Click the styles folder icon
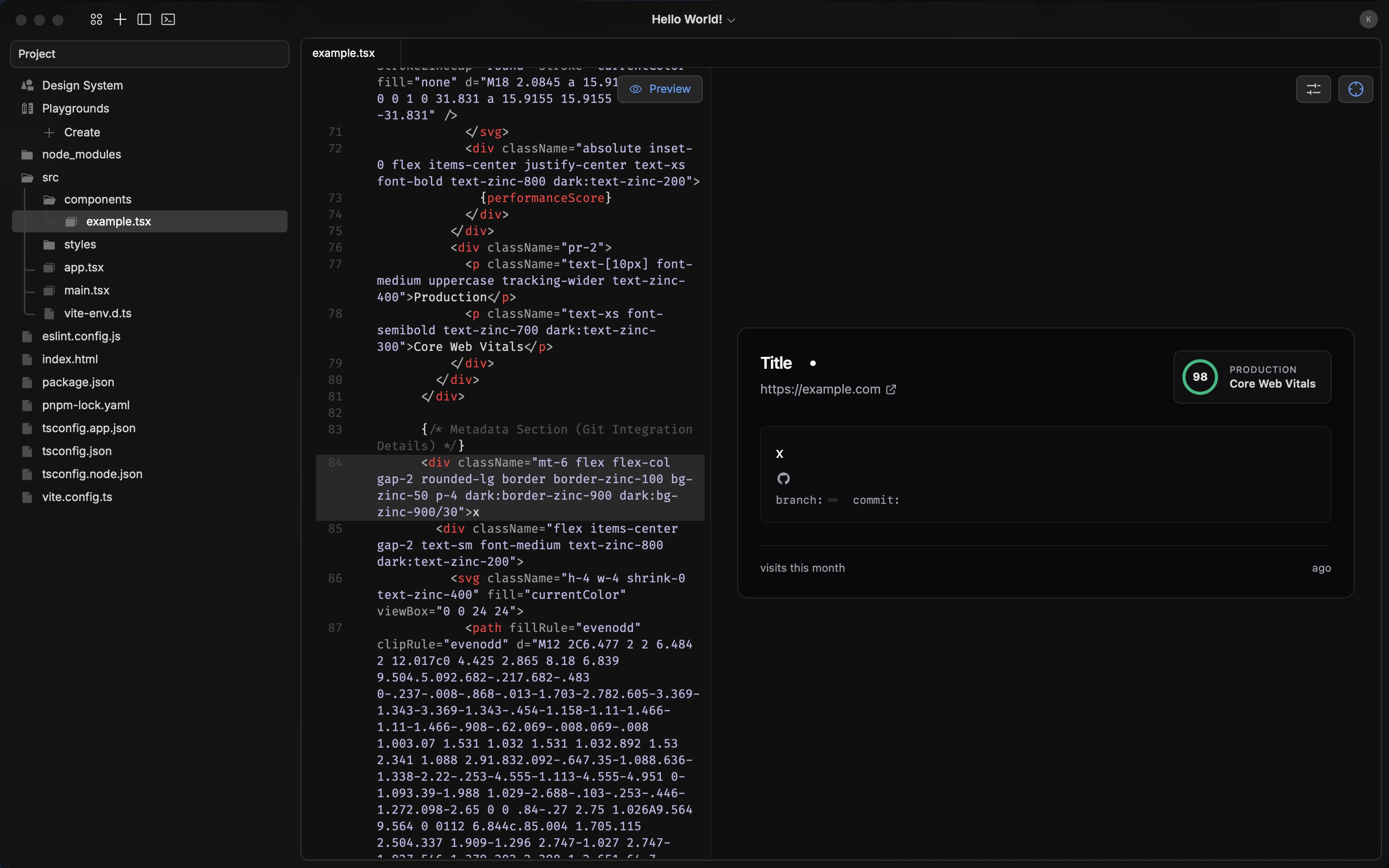Screen dimensions: 1389x868 pos(49,245)
